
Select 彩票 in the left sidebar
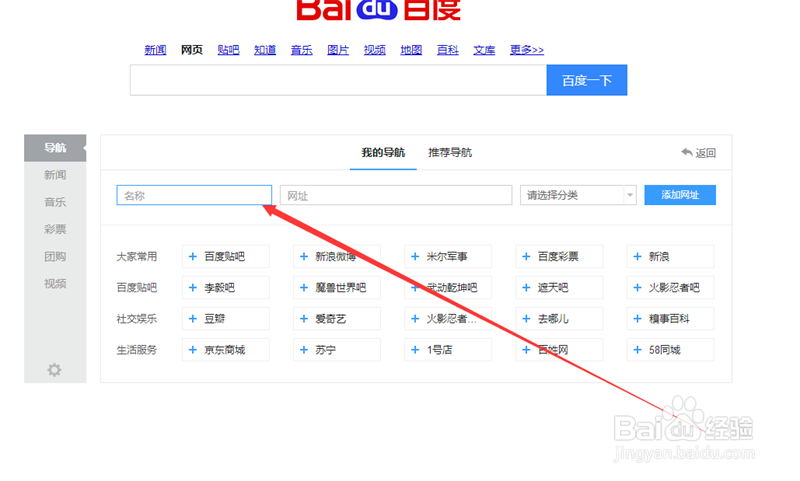[x=55, y=229]
